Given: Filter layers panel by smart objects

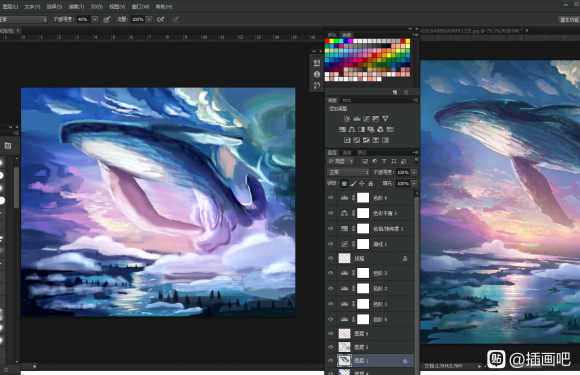Looking at the screenshot, I should [403, 161].
